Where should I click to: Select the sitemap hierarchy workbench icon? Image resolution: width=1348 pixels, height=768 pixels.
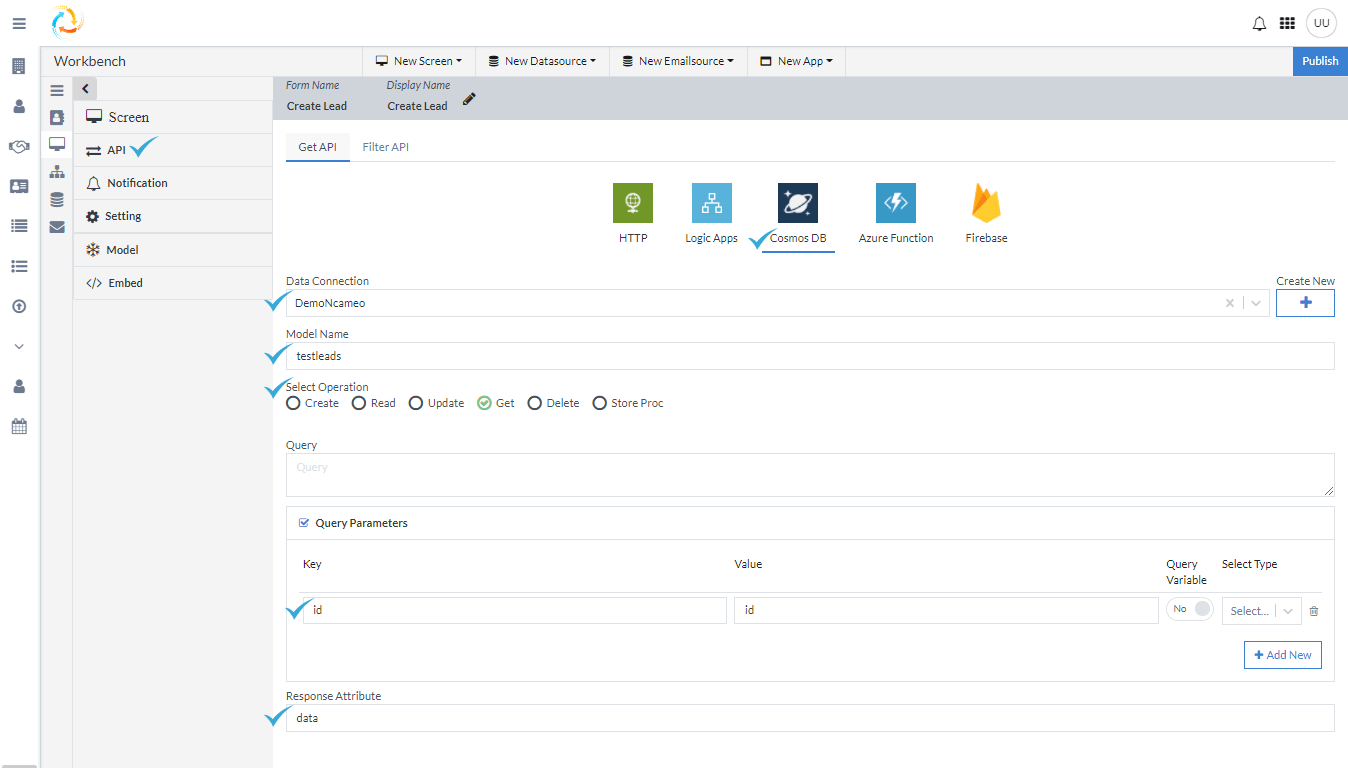coord(57,172)
